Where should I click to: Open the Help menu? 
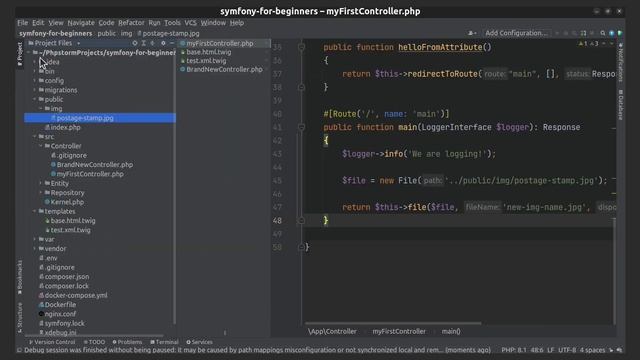coord(236,23)
